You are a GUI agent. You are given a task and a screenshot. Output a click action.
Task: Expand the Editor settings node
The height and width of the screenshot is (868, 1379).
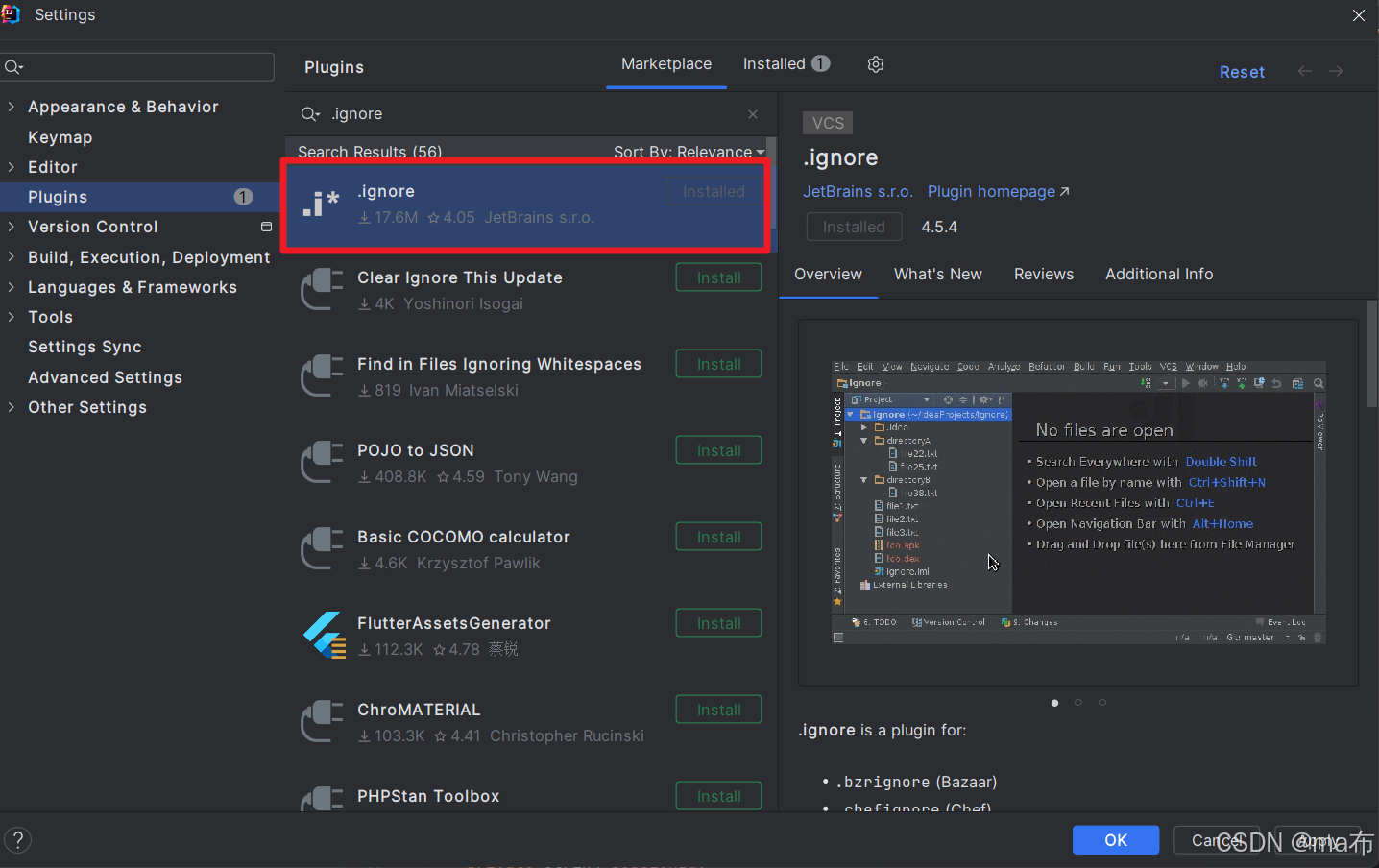(x=11, y=167)
